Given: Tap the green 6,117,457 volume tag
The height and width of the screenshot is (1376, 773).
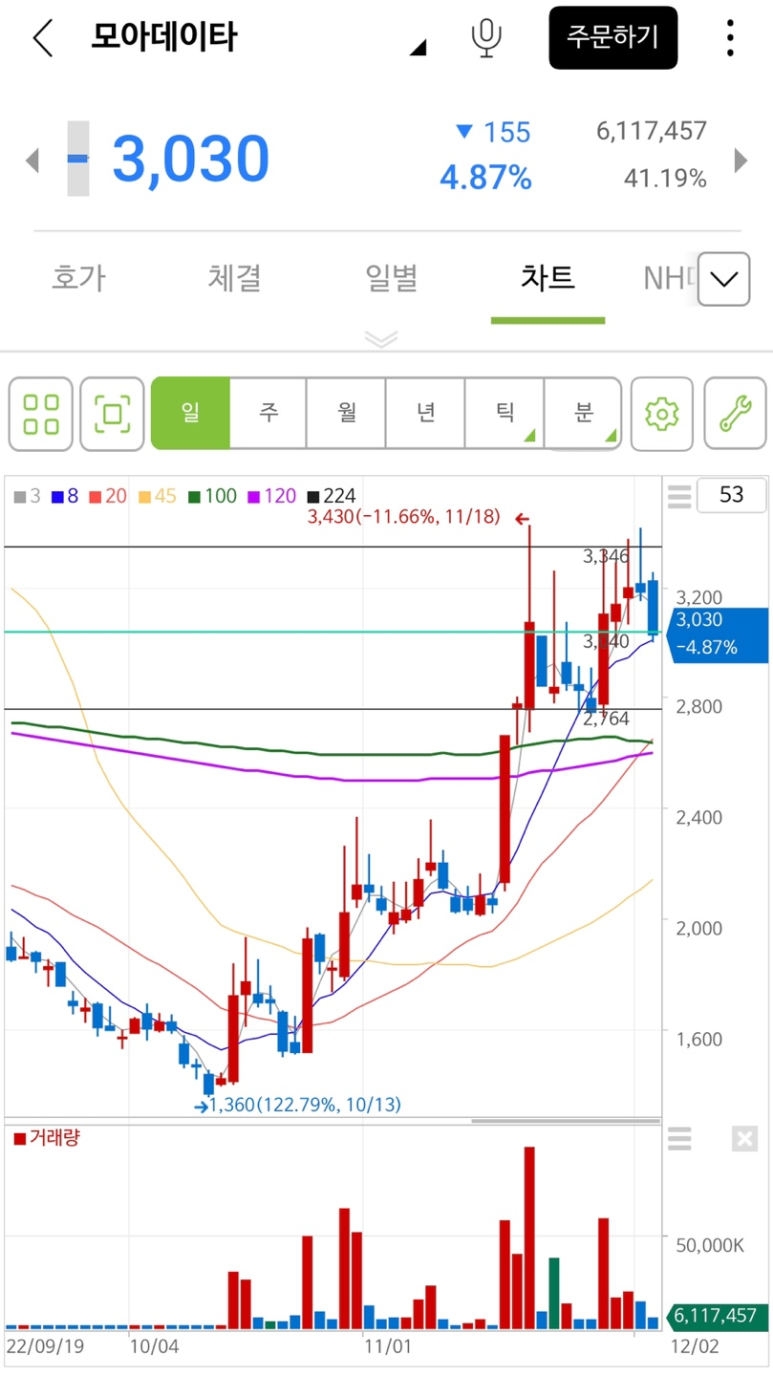Looking at the screenshot, I should point(719,1316).
